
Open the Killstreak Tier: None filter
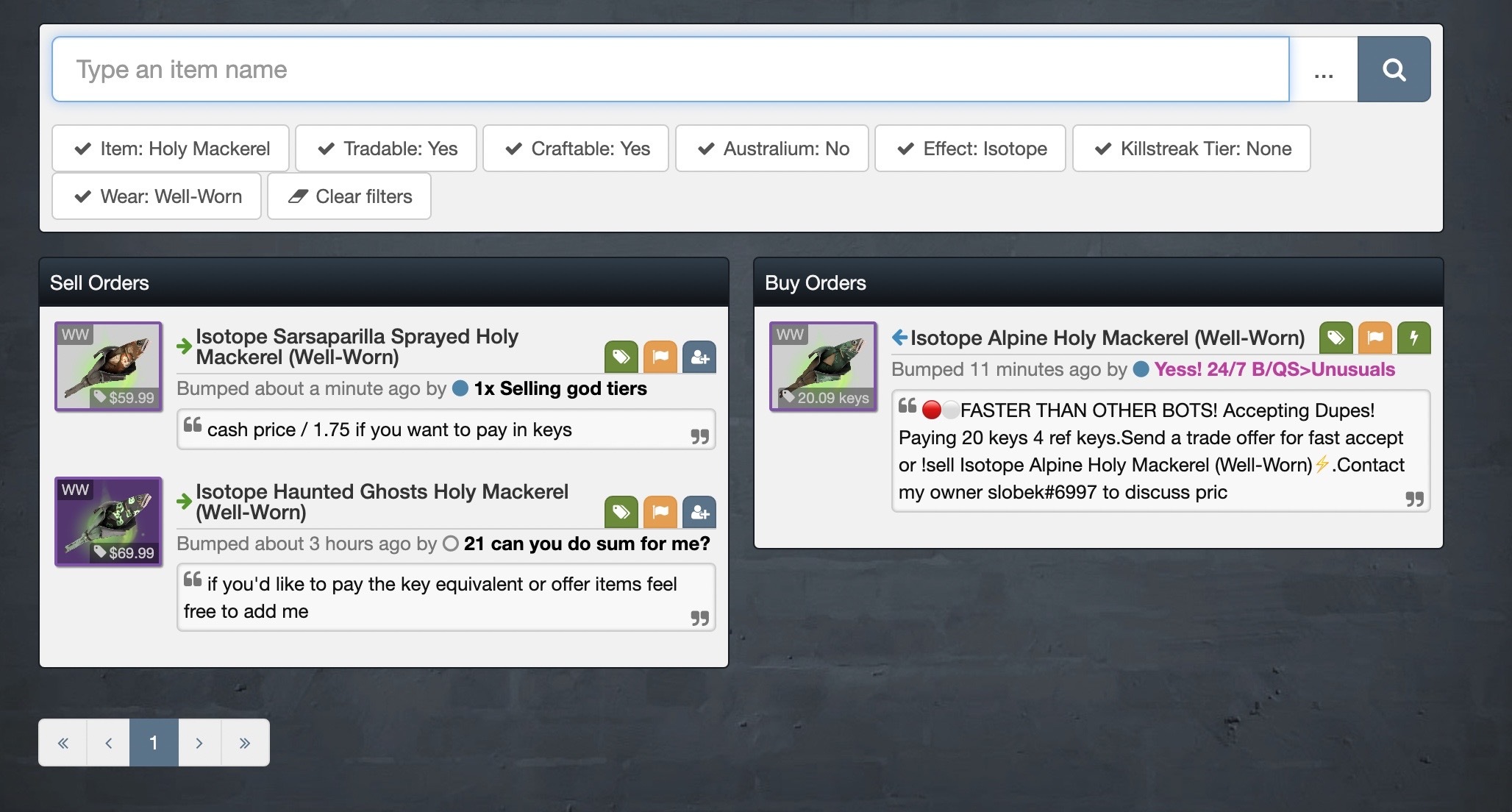coord(1191,149)
